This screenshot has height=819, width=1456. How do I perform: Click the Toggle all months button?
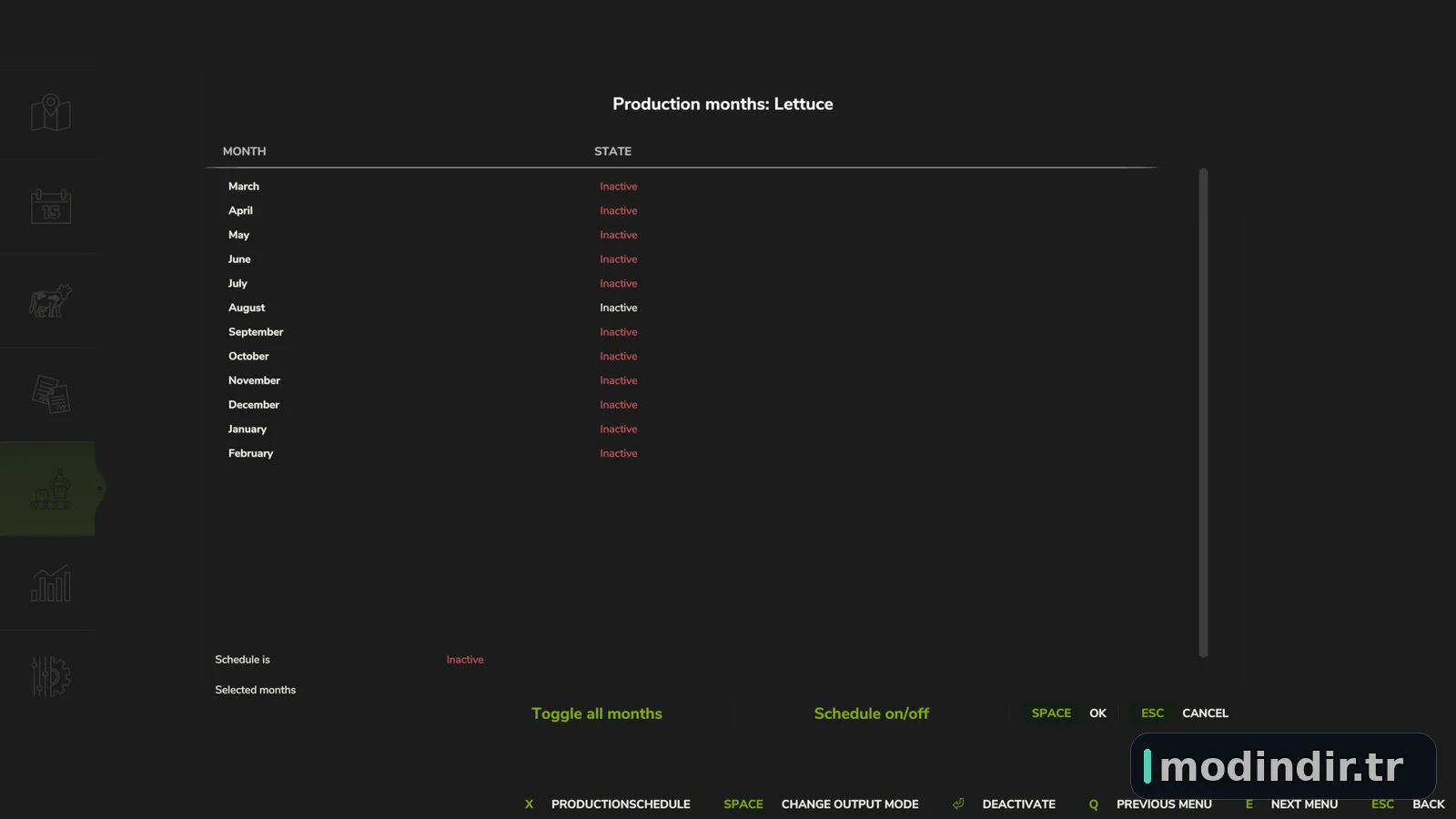(x=597, y=713)
